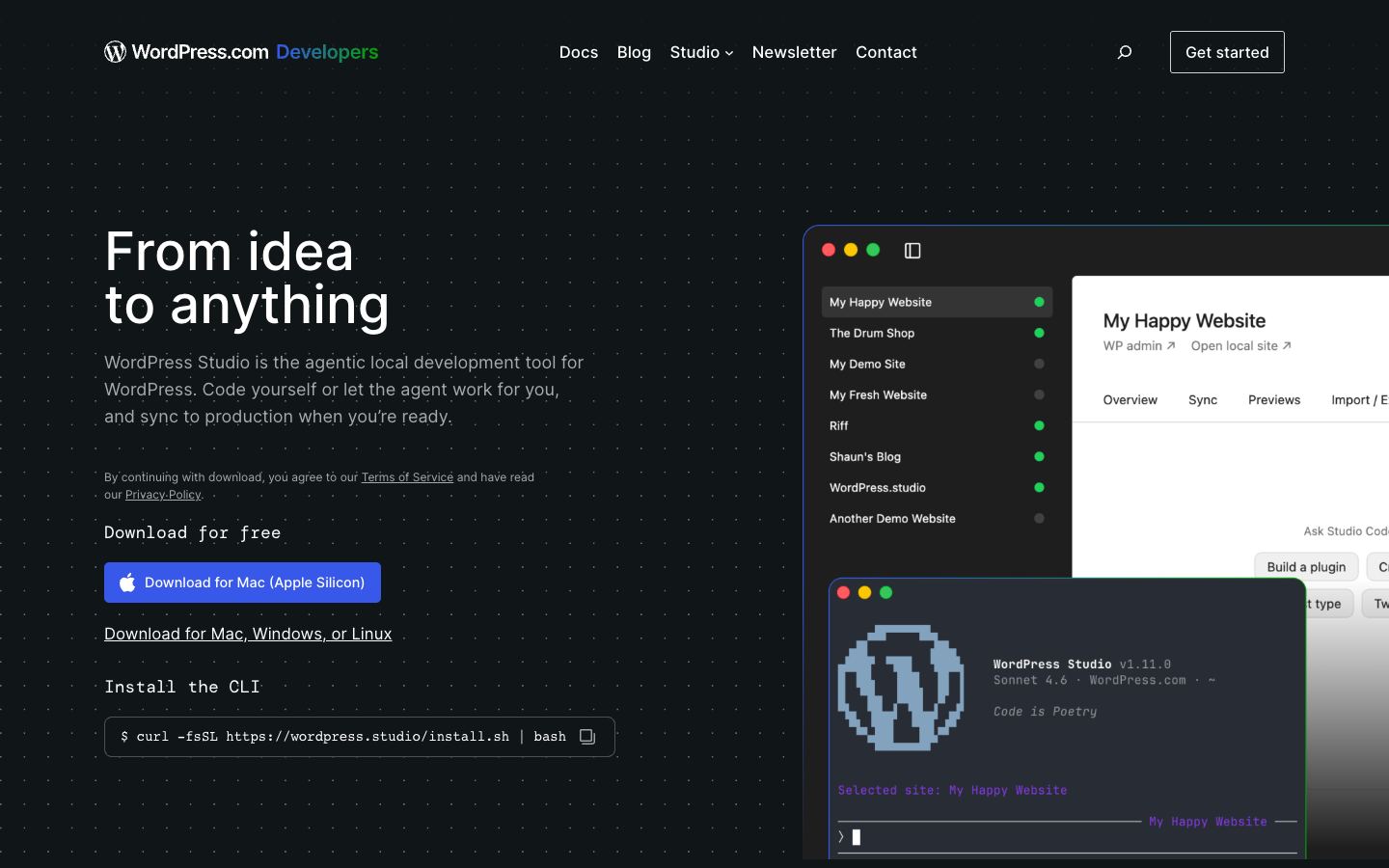Click the green dot of terminal window
This screenshot has height=868, width=1389.
(x=885, y=592)
